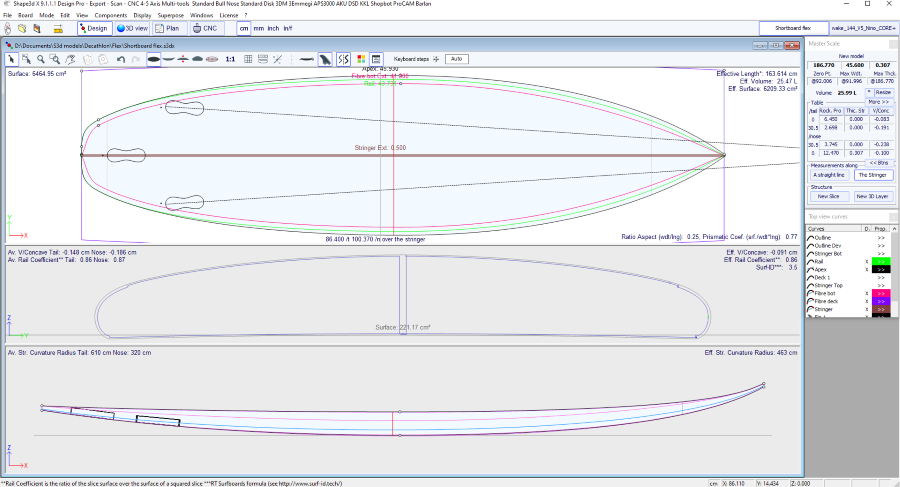900x487 pixels.
Task: Click the new model length field 186.770
Action: [x=822, y=65]
